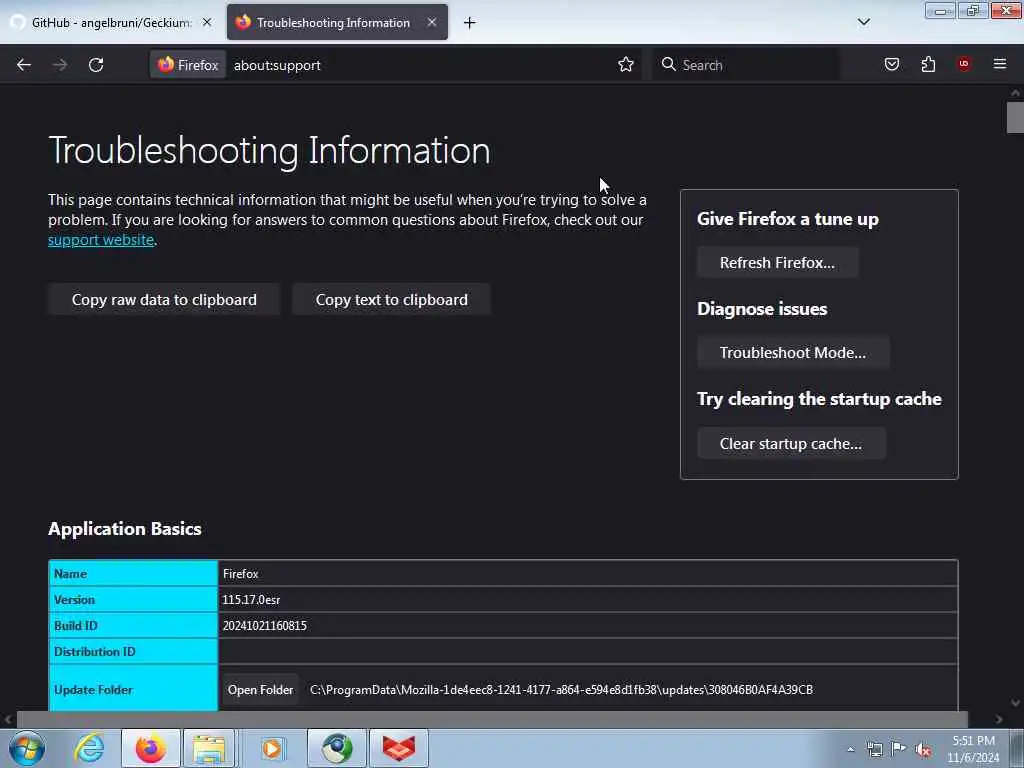Go back using the back arrow
Screen dimensions: 1024x768
24,65
